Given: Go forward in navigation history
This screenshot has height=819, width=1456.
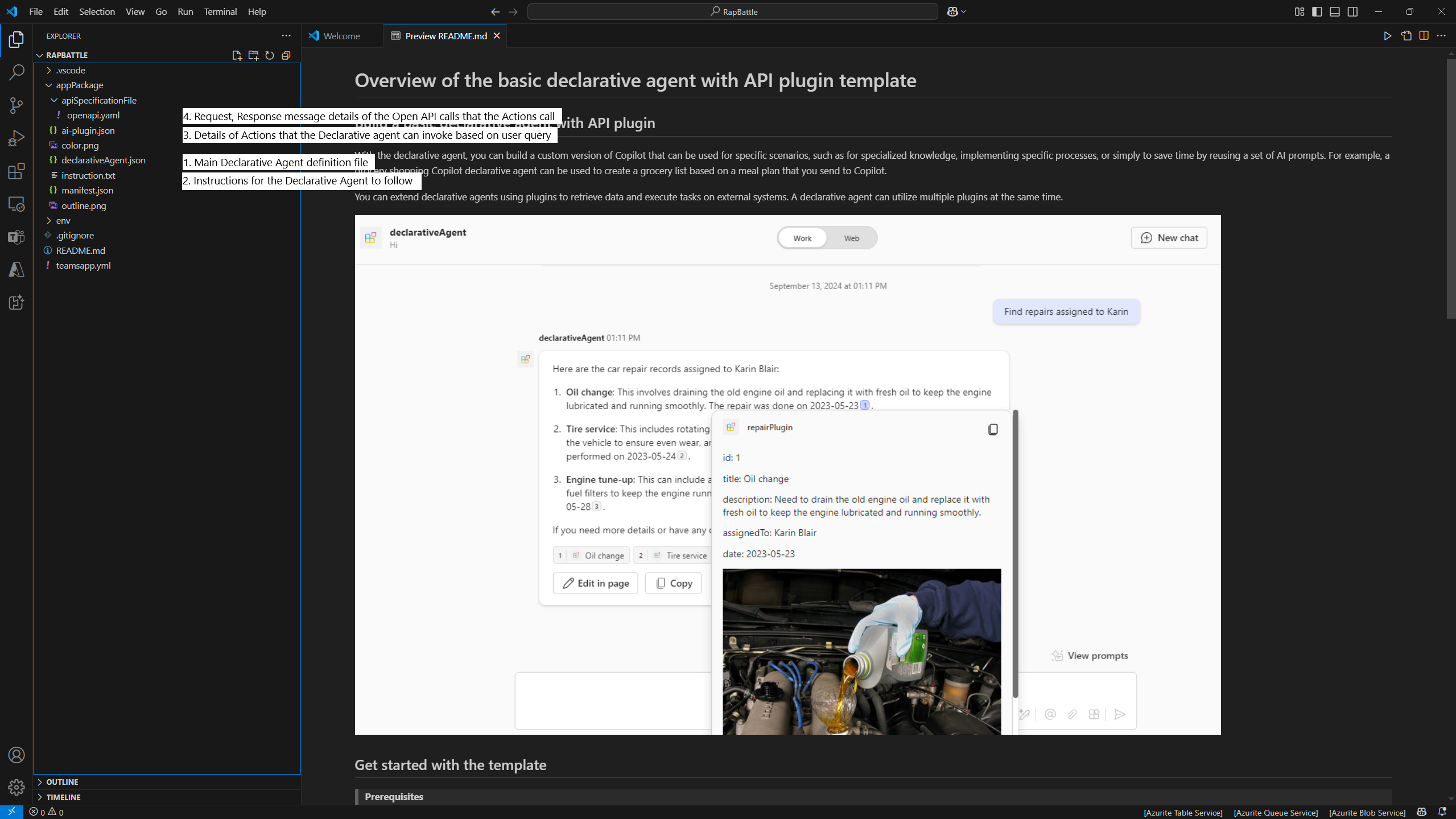Looking at the screenshot, I should click(513, 11).
